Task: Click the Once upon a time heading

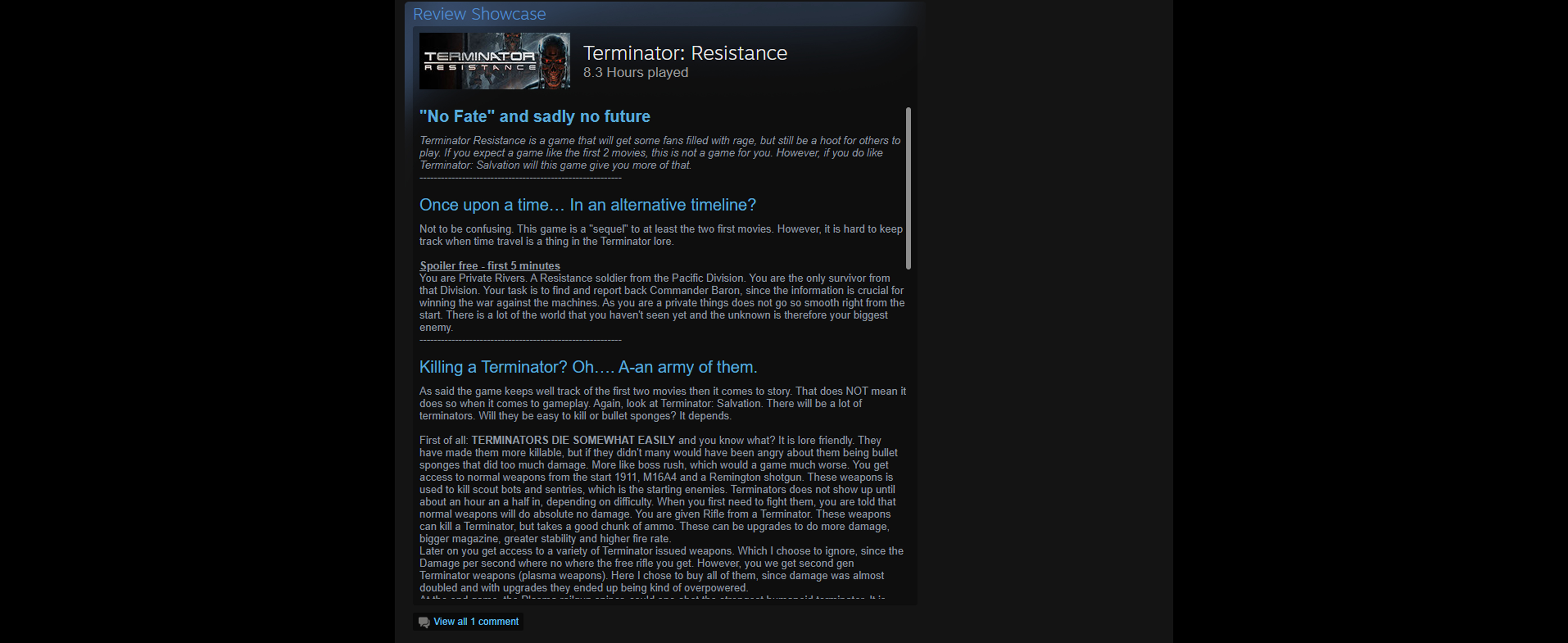Action: click(x=587, y=205)
